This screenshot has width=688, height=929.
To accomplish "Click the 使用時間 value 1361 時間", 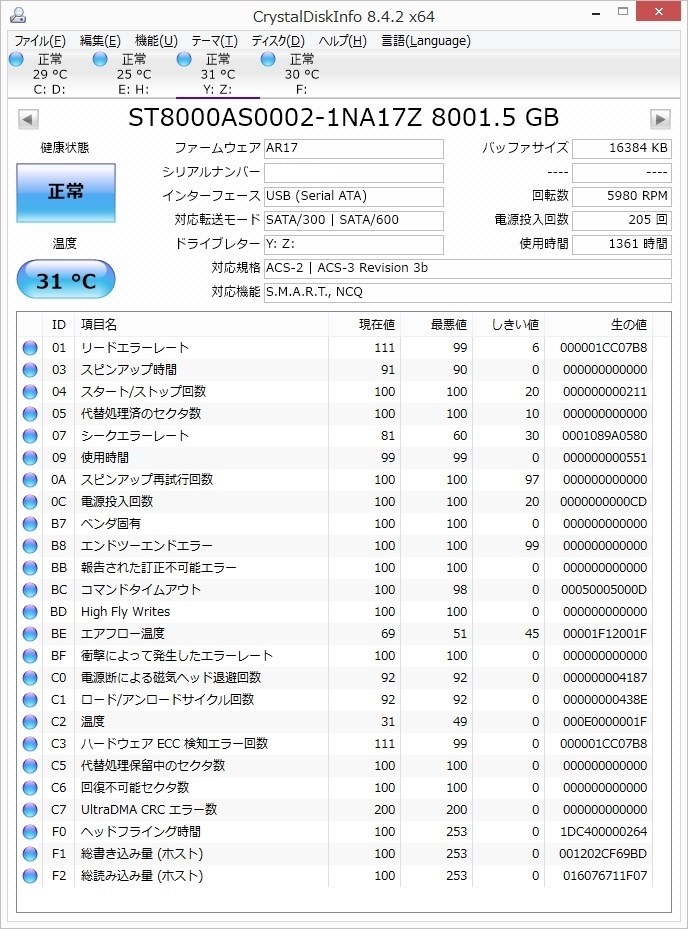I will (622, 244).
